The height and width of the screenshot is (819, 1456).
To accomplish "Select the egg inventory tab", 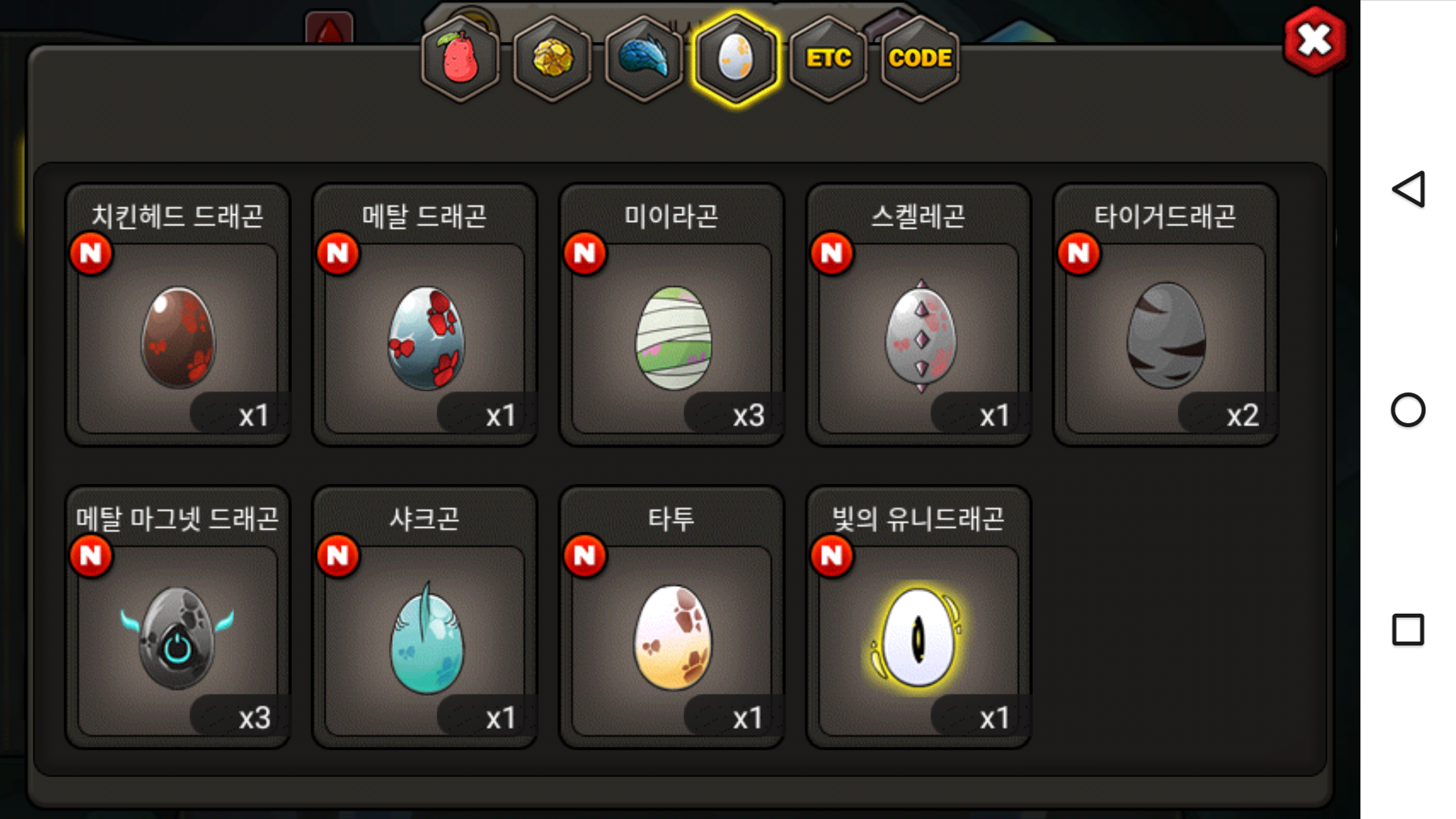I will click(x=736, y=59).
